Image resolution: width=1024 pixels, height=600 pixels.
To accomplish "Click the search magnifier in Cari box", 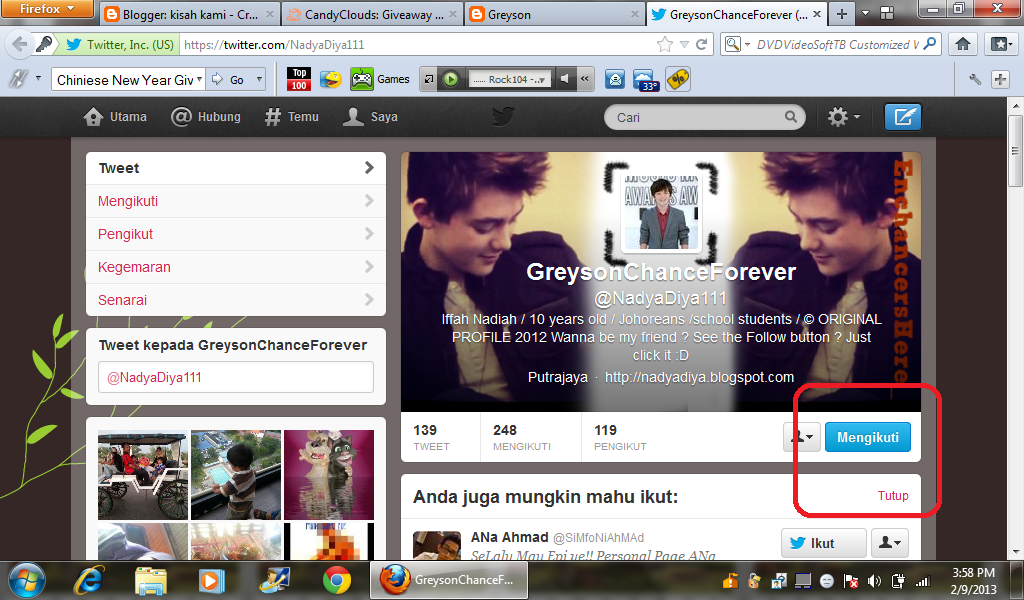I will 791,117.
